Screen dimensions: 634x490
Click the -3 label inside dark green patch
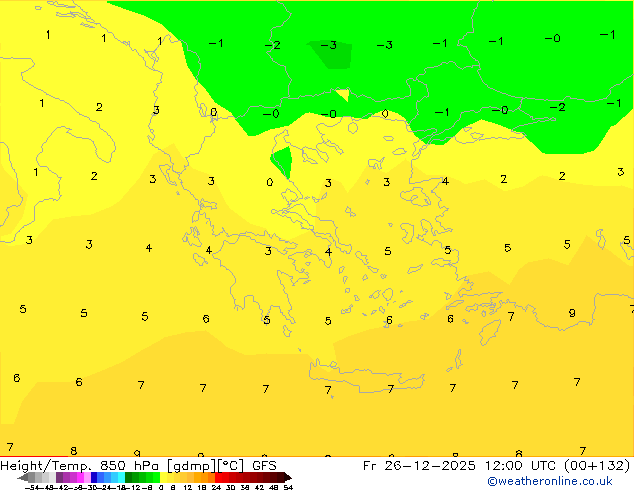(x=329, y=45)
